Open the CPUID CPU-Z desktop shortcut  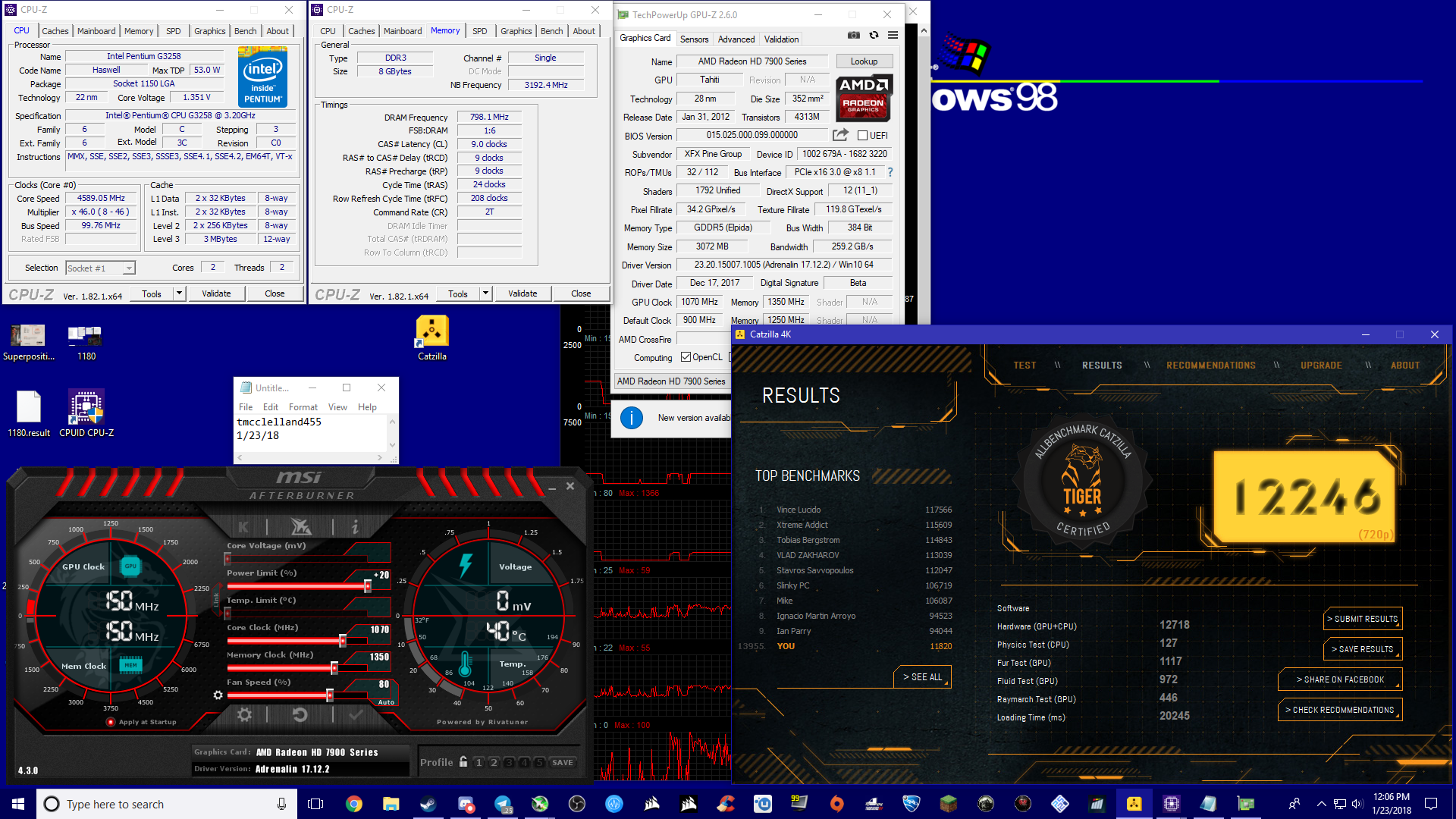tap(86, 413)
